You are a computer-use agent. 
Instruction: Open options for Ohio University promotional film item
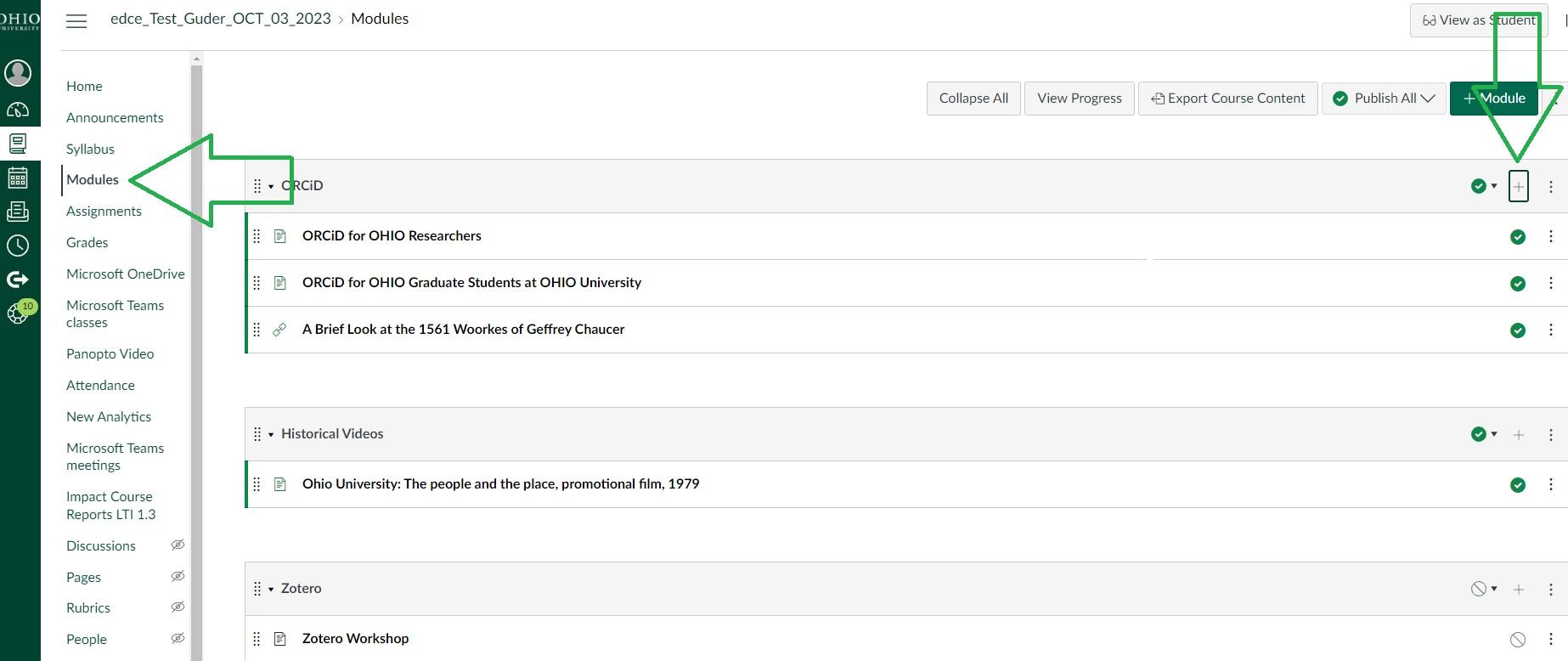(1551, 484)
